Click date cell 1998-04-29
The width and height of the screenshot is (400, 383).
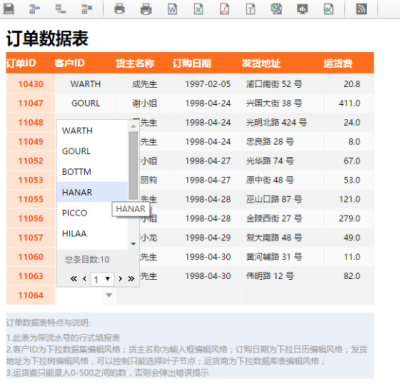pos(208,238)
